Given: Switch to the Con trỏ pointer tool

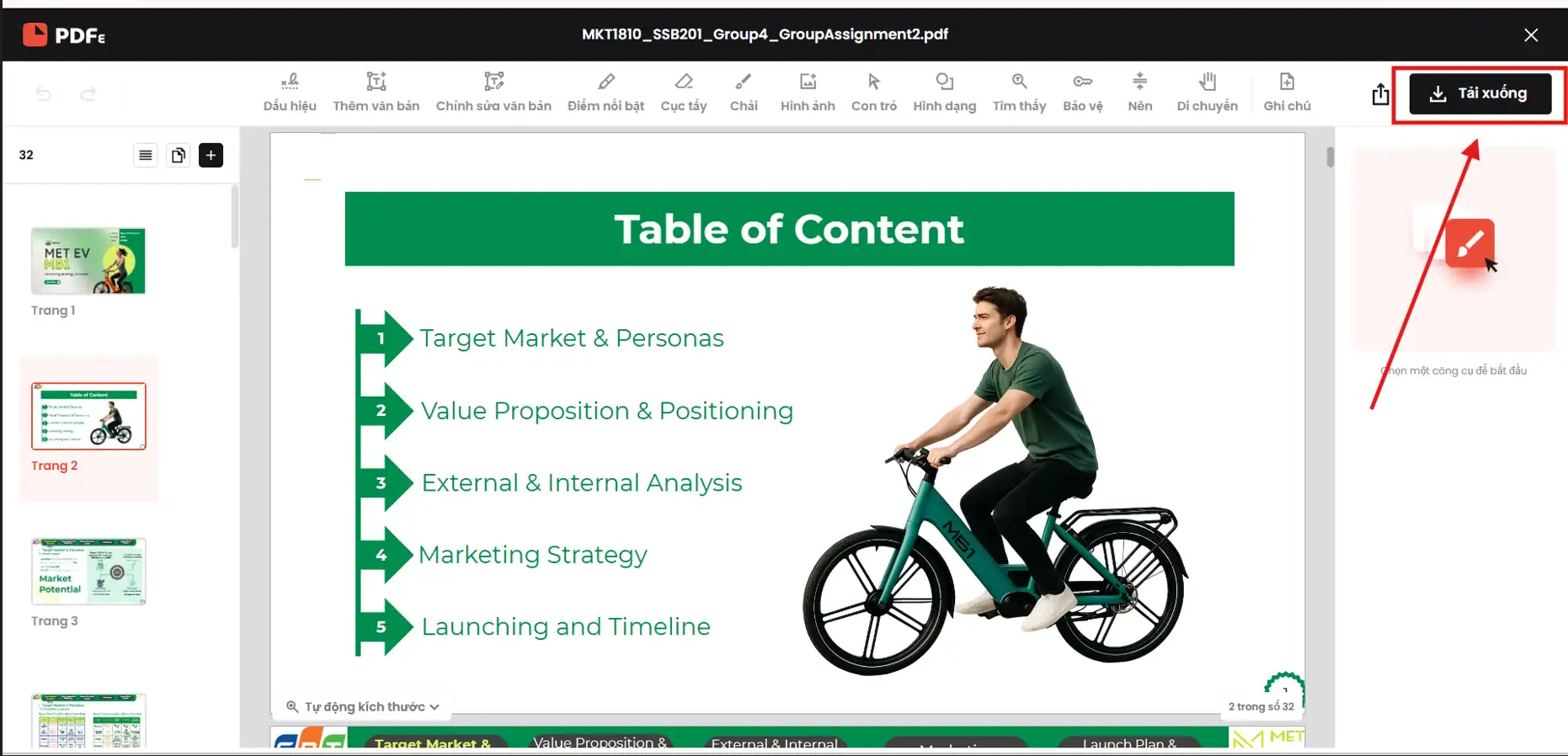Looking at the screenshot, I should tap(874, 93).
